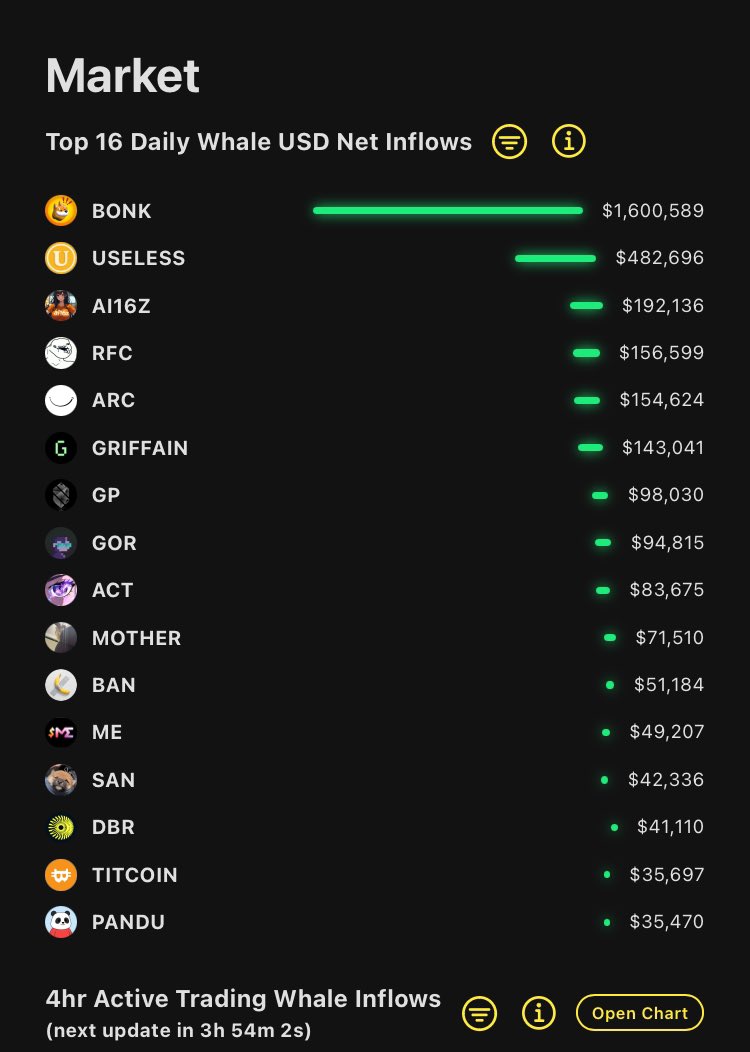
Task: Click the BONK token icon
Action: click(x=61, y=211)
